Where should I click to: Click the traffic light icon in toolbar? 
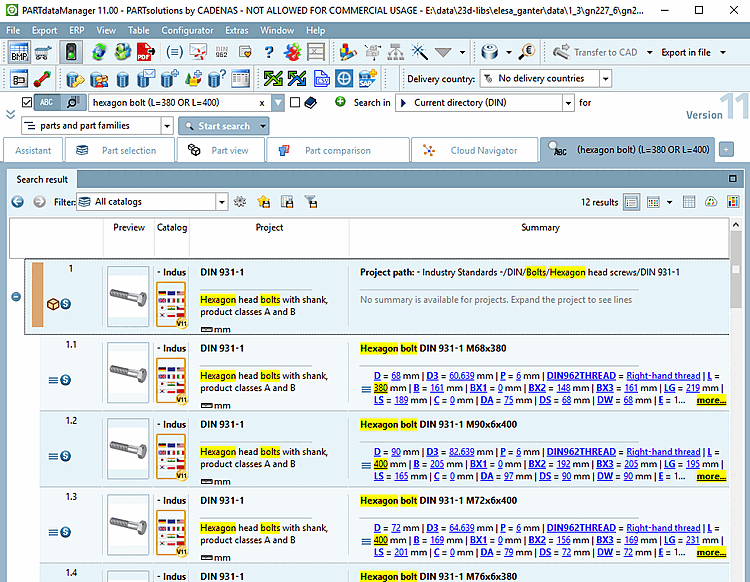pos(73,52)
